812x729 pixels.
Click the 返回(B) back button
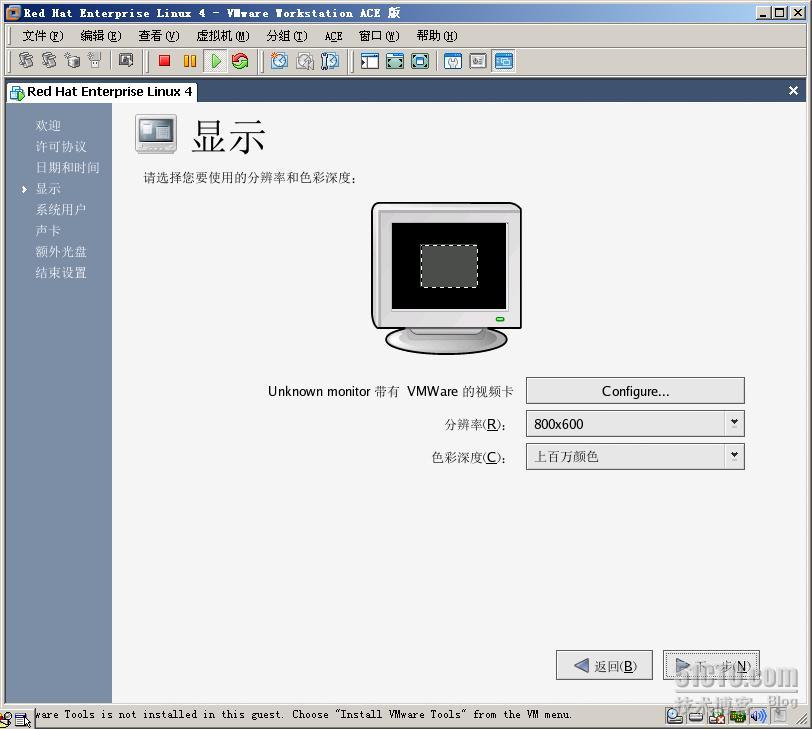click(604, 665)
